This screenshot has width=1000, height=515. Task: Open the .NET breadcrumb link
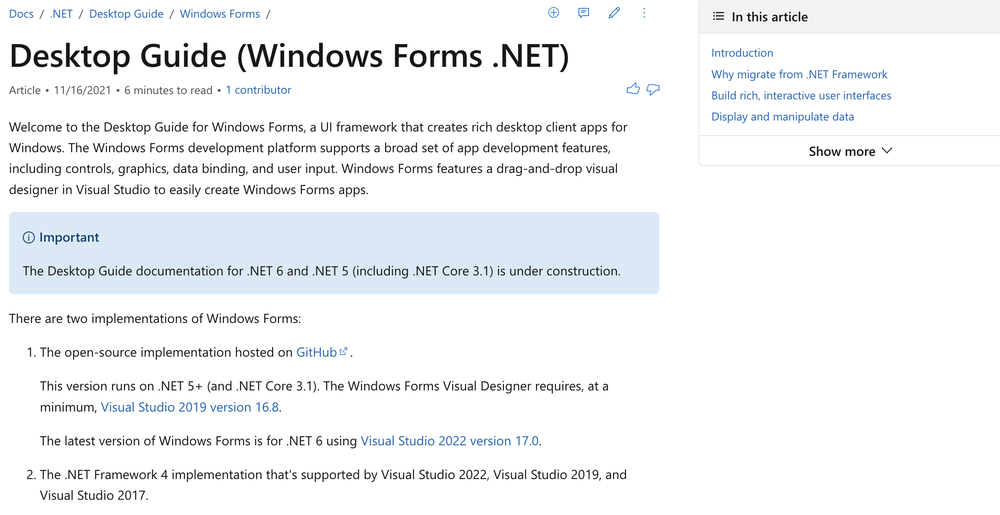tap(61, 14)
